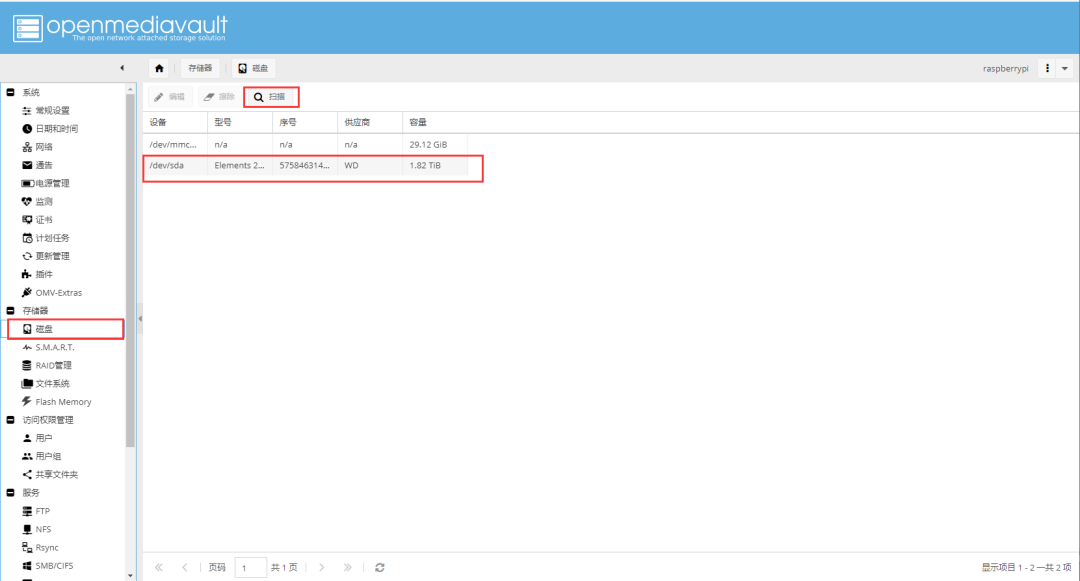
Task: Click the openmediavault logo
Action: tap(121, 28)
